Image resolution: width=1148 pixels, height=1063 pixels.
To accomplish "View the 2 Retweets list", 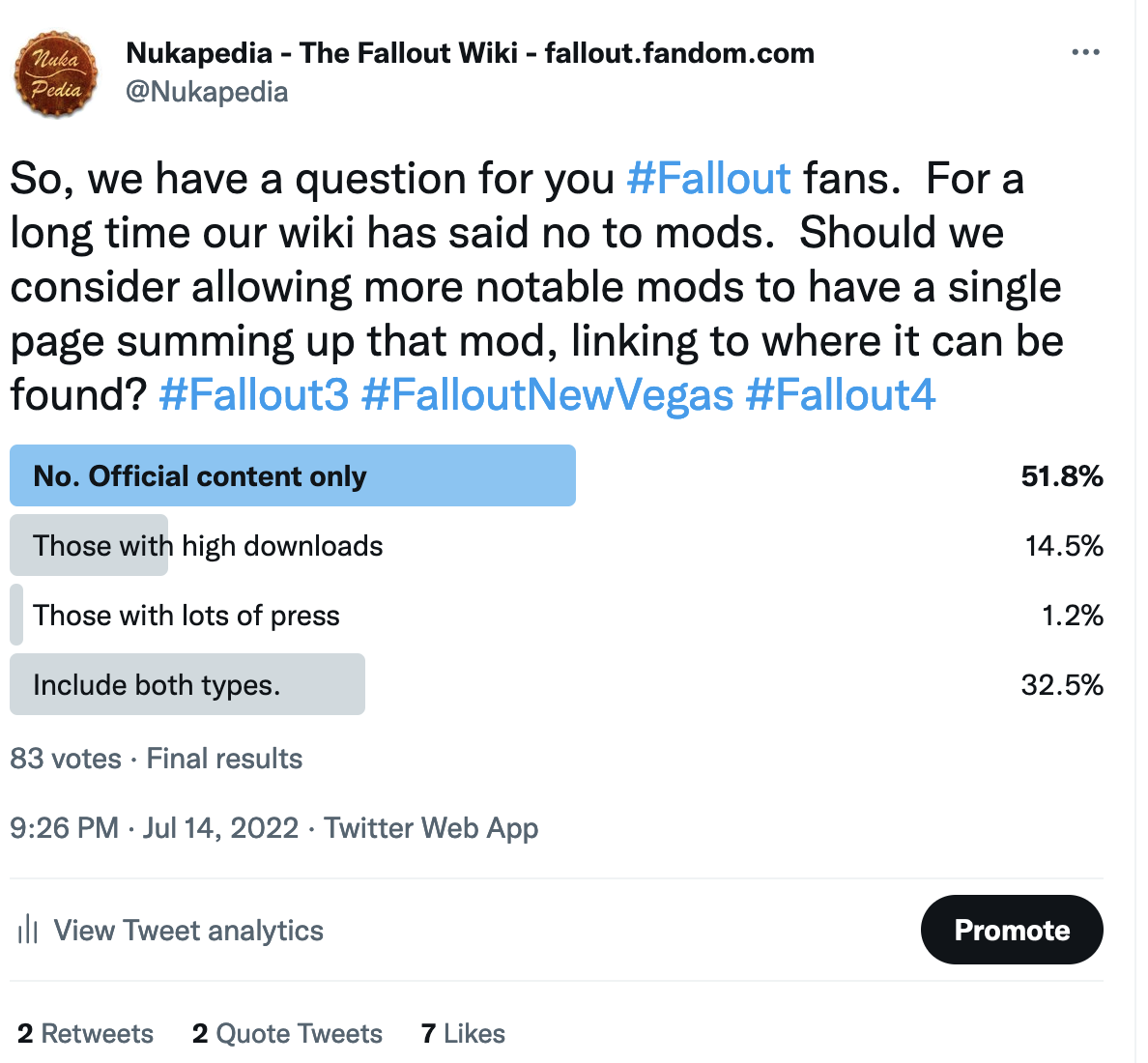I will point(85,1033).
